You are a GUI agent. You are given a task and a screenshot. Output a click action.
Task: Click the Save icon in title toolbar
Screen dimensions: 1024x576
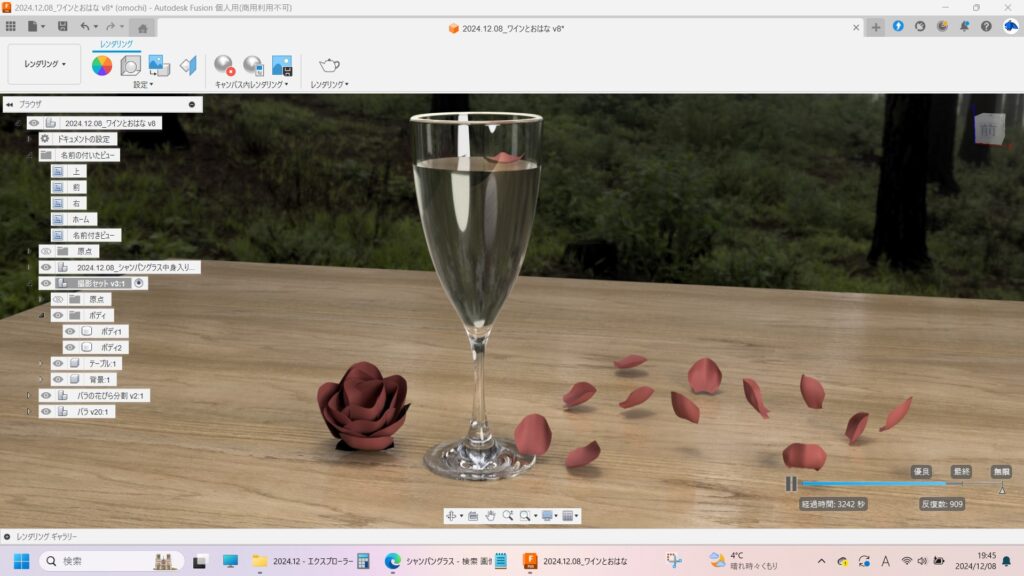coord(63,26)
